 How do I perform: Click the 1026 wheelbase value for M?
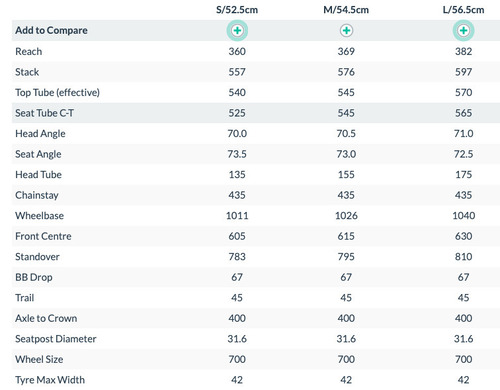(x=346, y=216)
